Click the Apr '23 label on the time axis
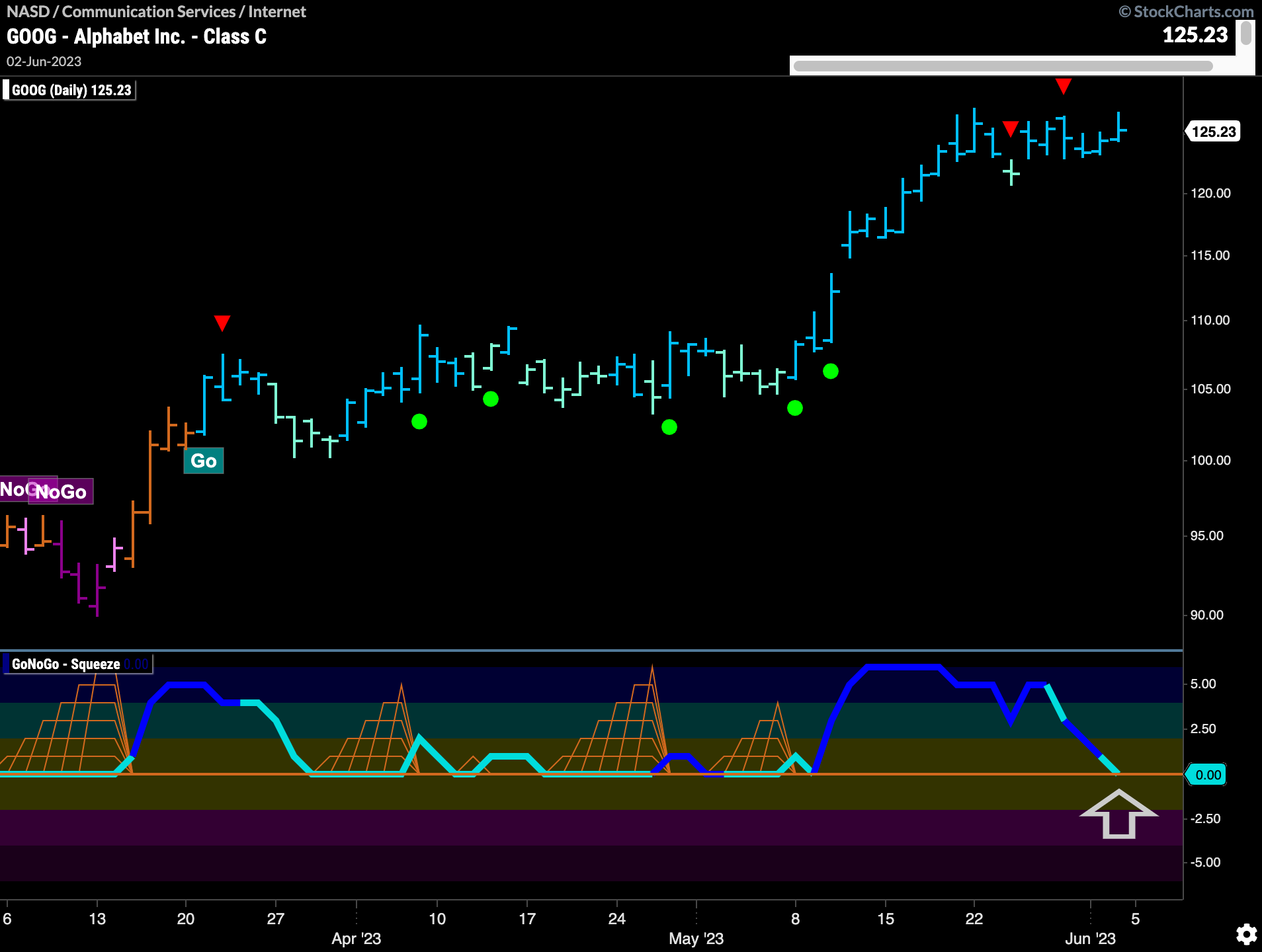The image size is (1262, 952). tap(357, 939)
